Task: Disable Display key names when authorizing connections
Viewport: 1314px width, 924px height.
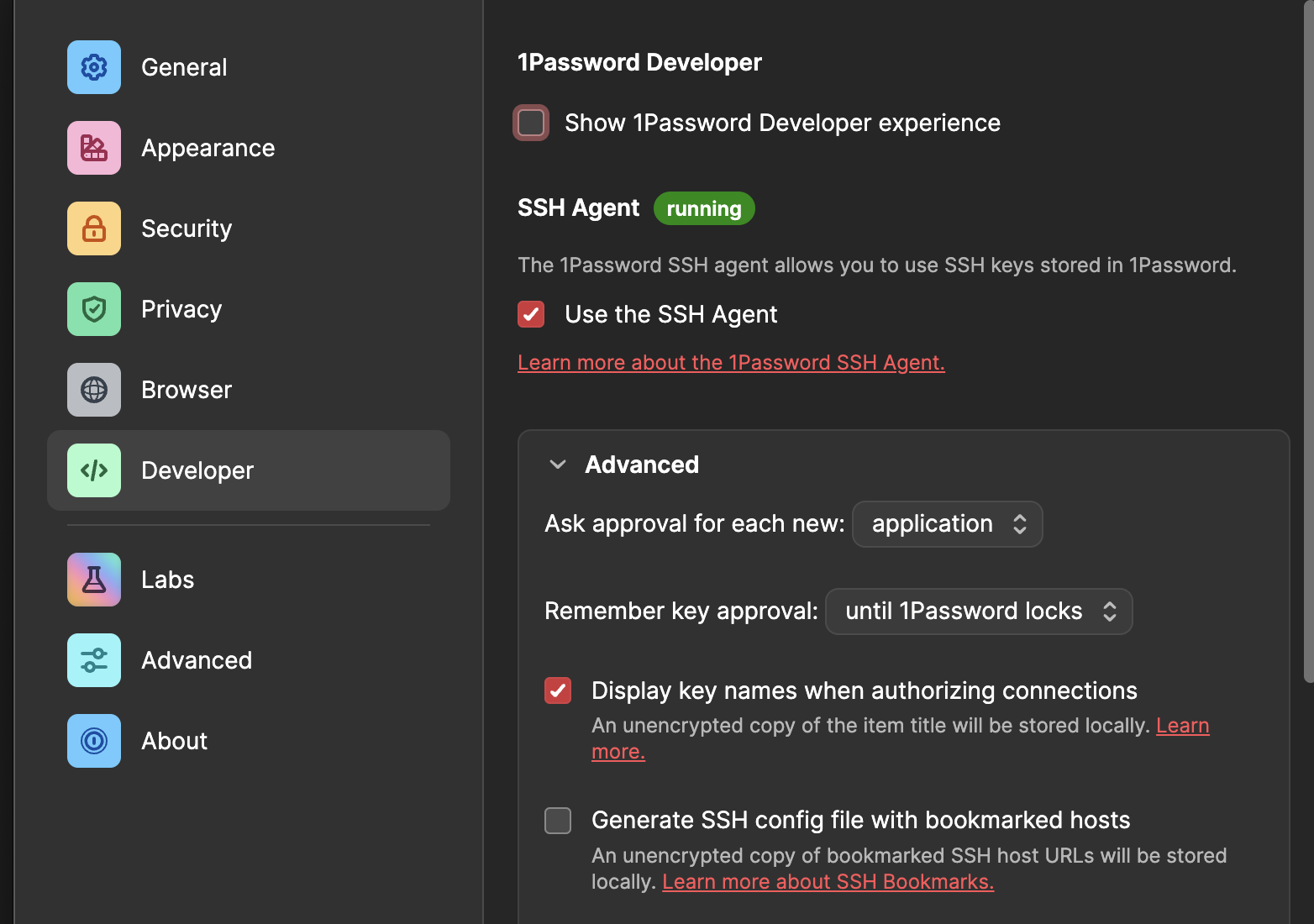Action: click(x=558, y=690)
